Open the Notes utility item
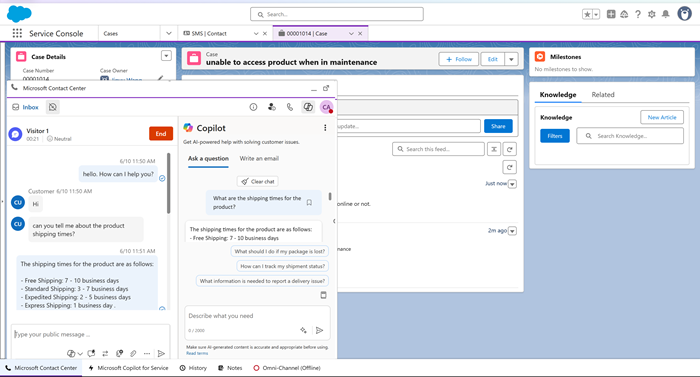700x377 pixels. click(230, 368)
